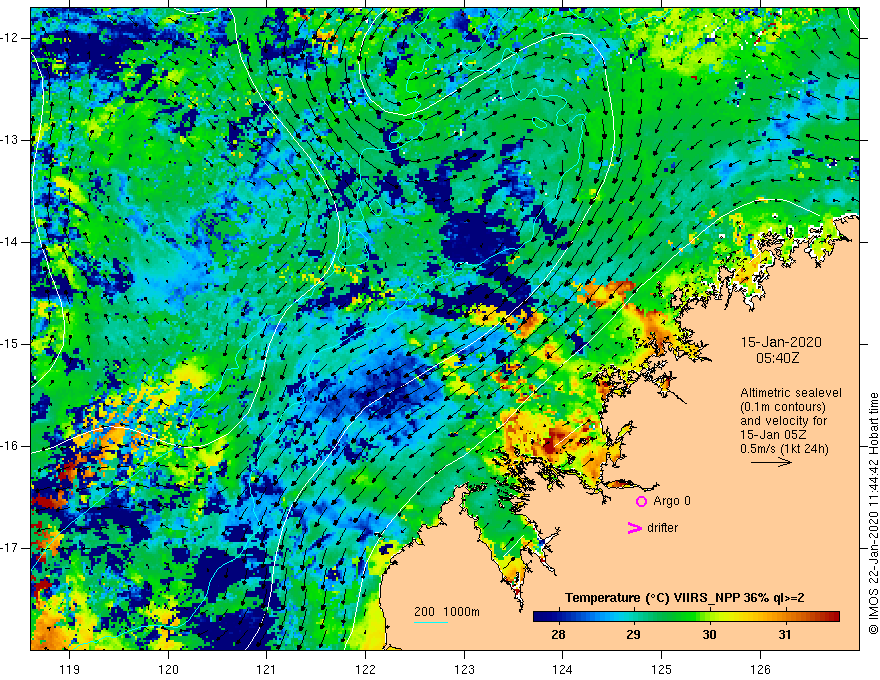Click longitude label 125 on bottom axis

point(662,669)
